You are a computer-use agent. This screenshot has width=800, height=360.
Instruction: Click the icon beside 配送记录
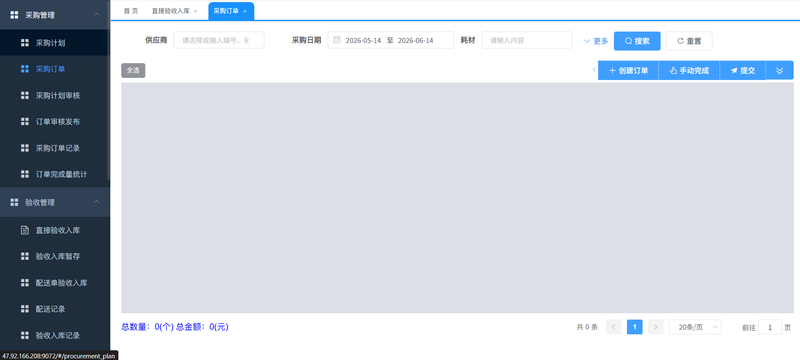coord(24,309)
